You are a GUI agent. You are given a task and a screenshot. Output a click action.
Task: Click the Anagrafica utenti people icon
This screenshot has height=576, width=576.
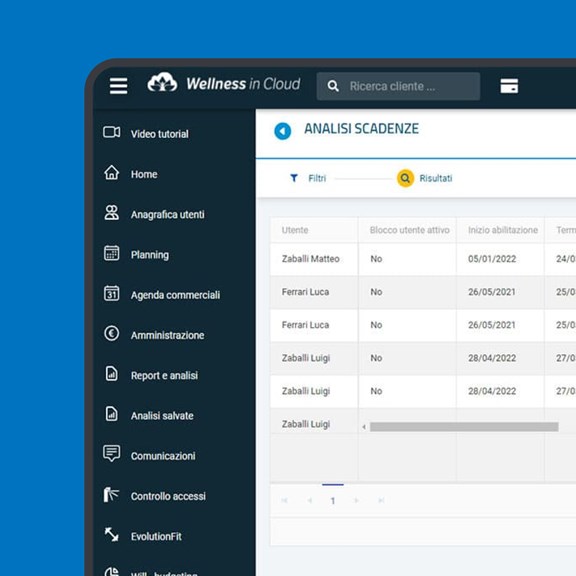point(111,212)
